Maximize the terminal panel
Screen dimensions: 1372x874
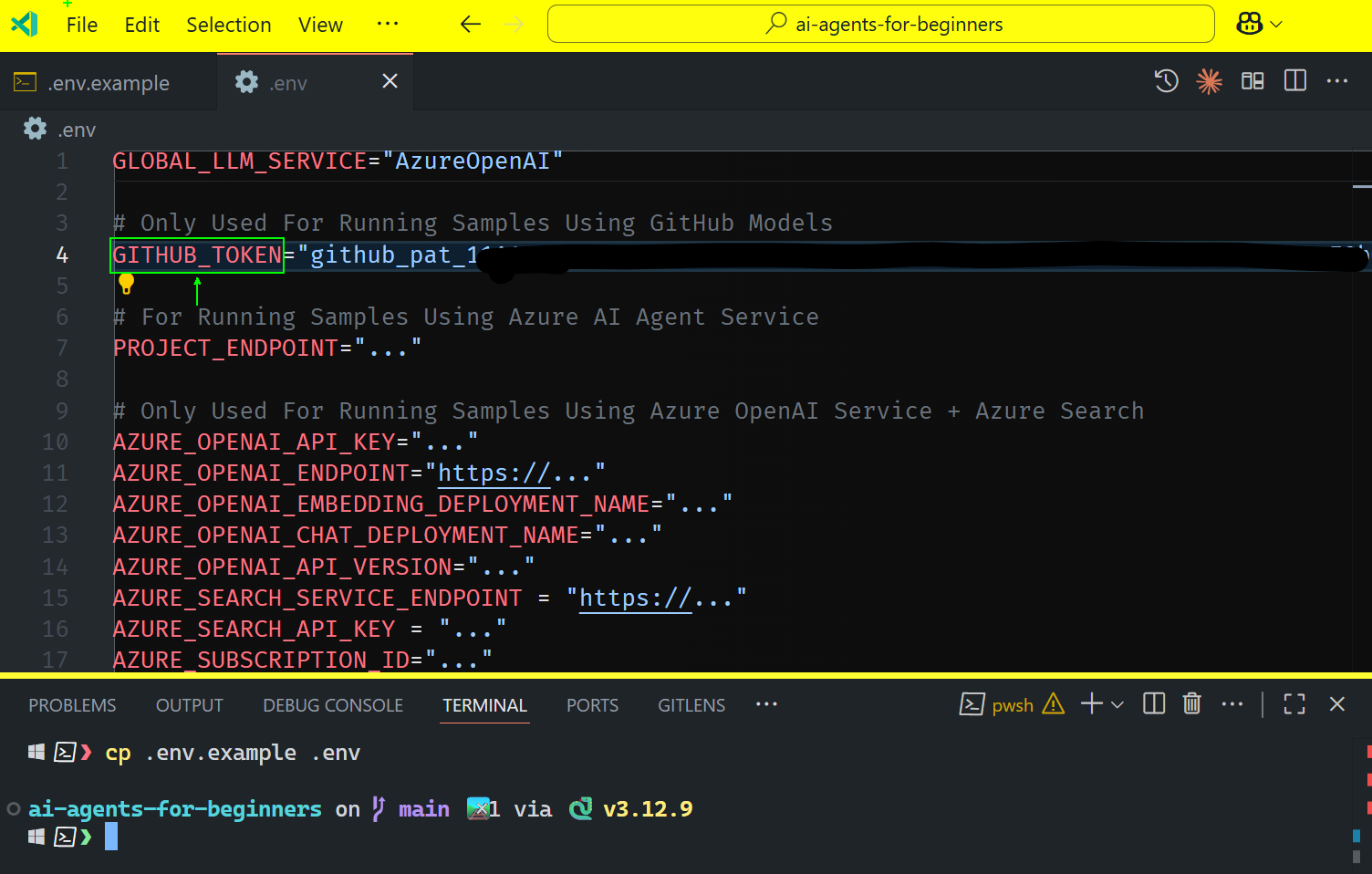coord(1294,703)
